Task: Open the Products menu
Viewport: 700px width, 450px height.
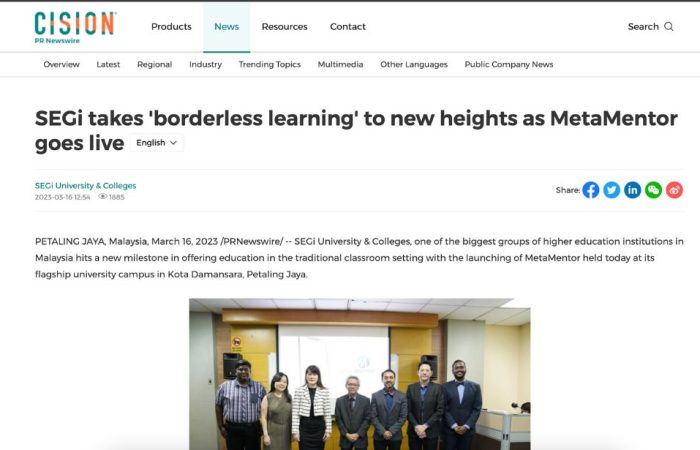Action: click(171, 27)
